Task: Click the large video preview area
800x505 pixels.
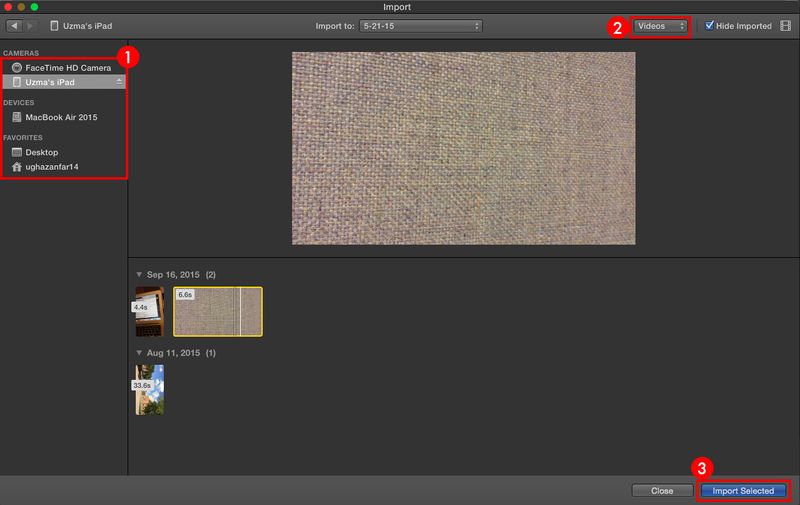Action: [463, 148]
